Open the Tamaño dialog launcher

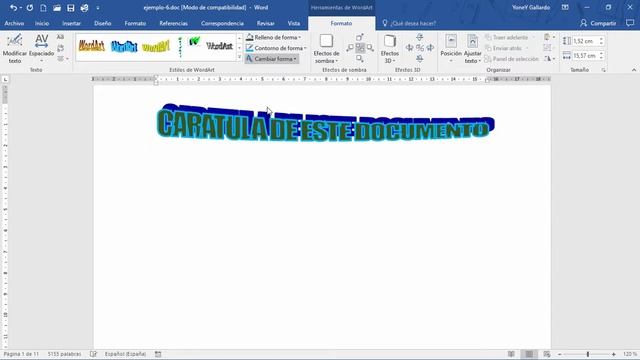pyautogui.click(x=603, y=70)
